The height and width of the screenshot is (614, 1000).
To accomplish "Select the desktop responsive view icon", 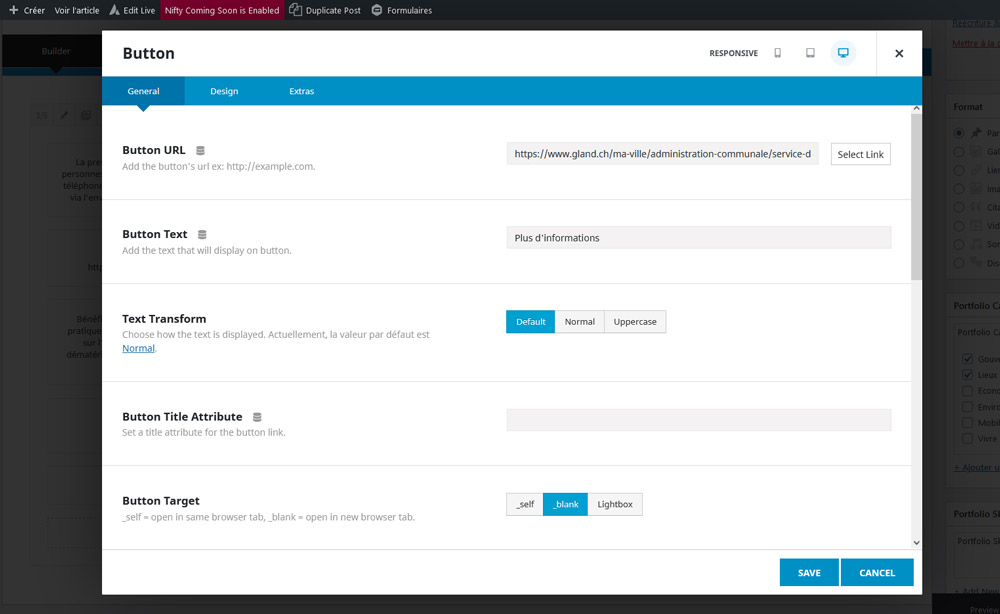I will [843, 53].
